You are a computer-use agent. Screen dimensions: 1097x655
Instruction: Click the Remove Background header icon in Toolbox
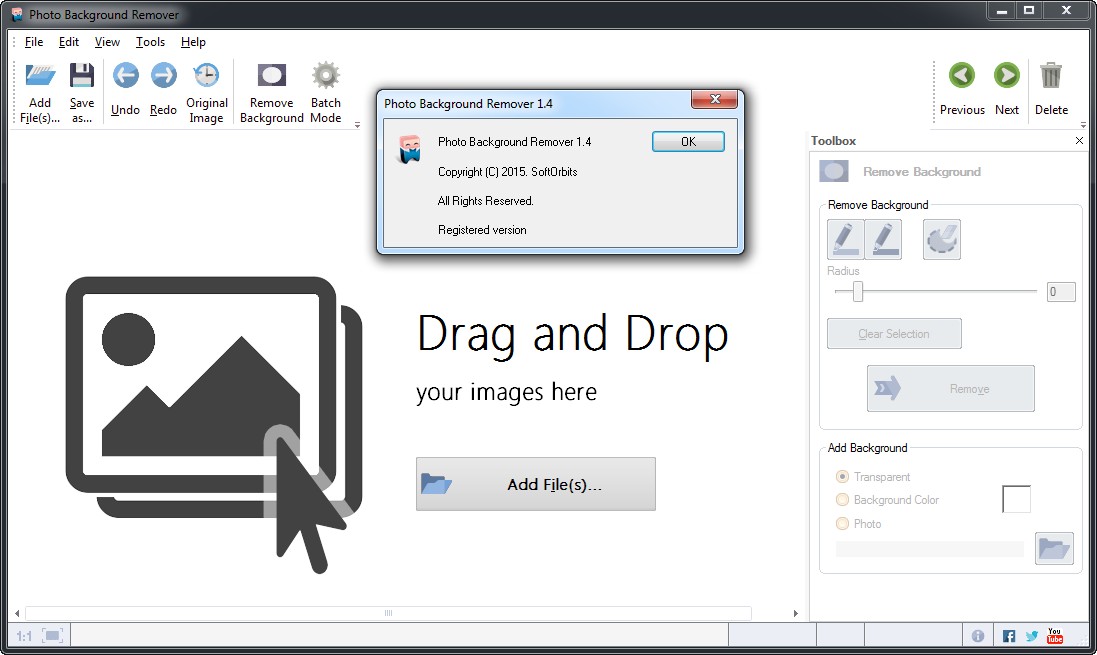834,171
